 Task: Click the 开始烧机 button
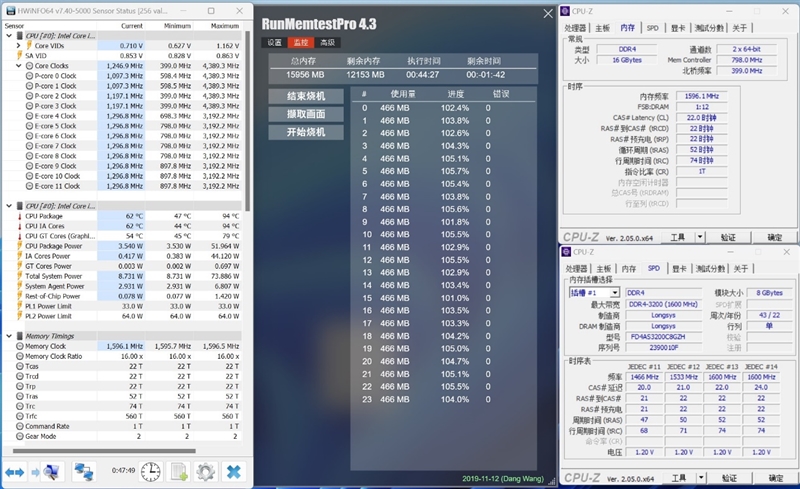pos(306,132)
